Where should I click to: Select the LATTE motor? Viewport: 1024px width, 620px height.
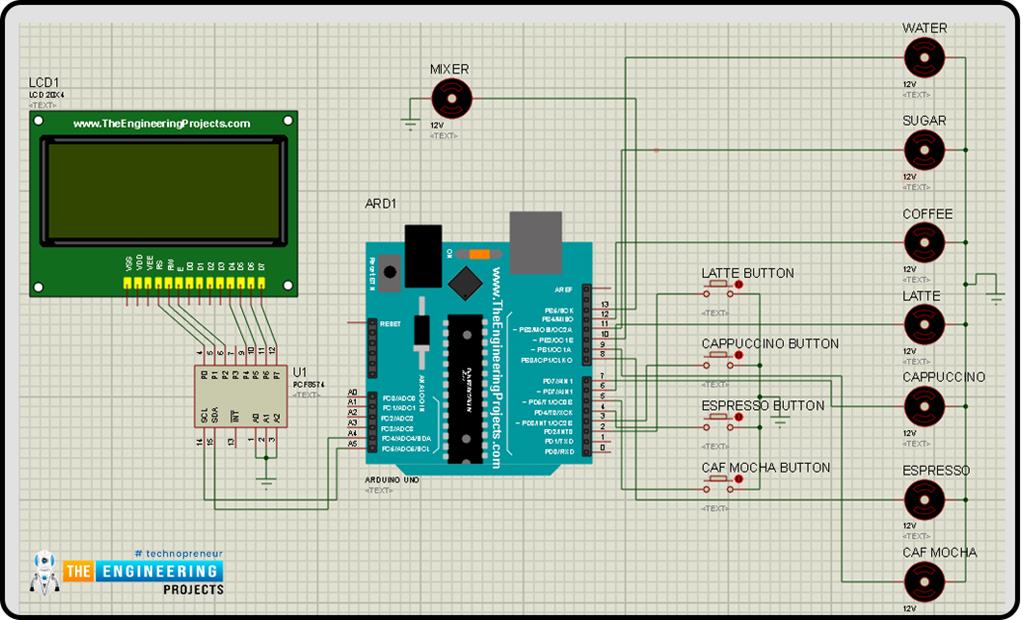(924, 324)
